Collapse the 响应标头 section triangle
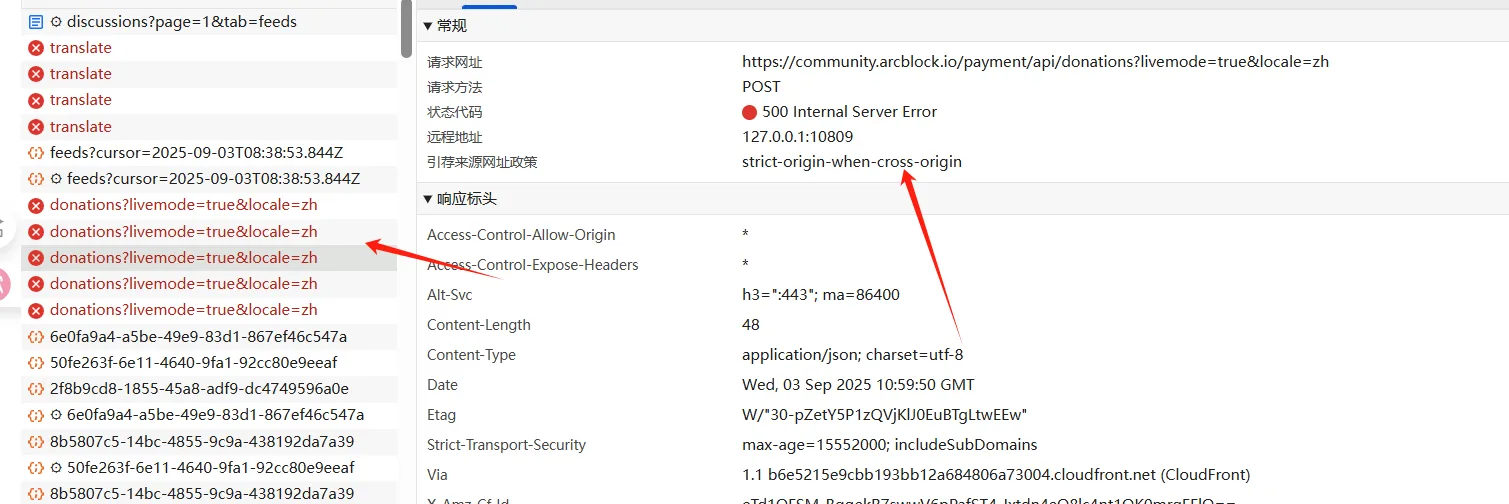This screenshot has width=1509, height=504. pos(428,199)
